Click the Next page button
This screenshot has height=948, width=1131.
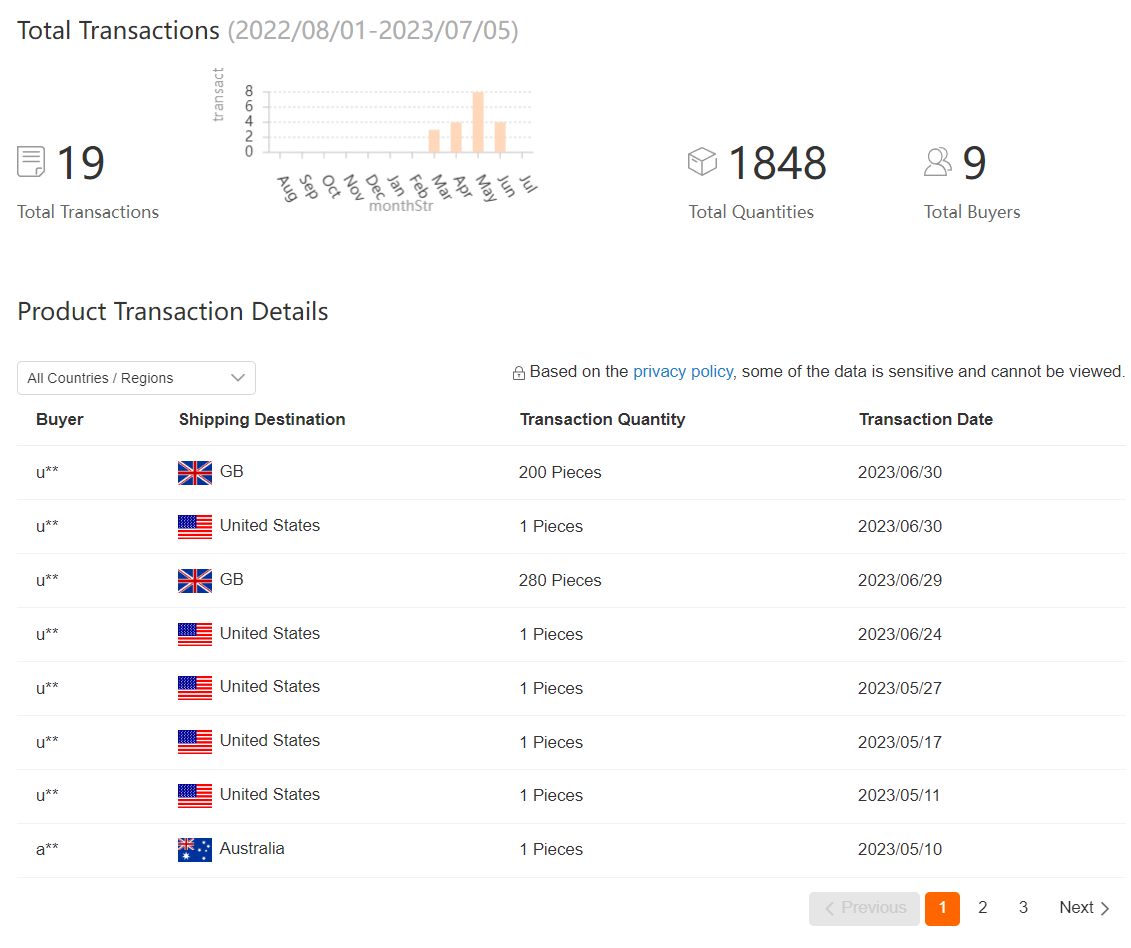click(1084, 908)
